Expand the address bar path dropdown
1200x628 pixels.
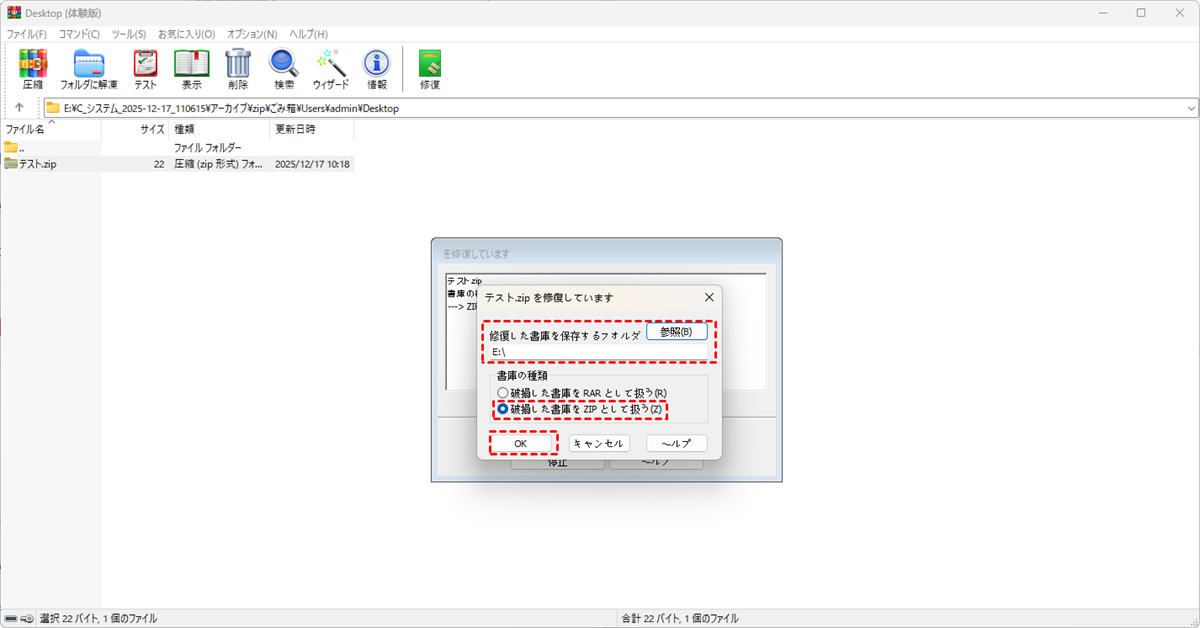1190,108
